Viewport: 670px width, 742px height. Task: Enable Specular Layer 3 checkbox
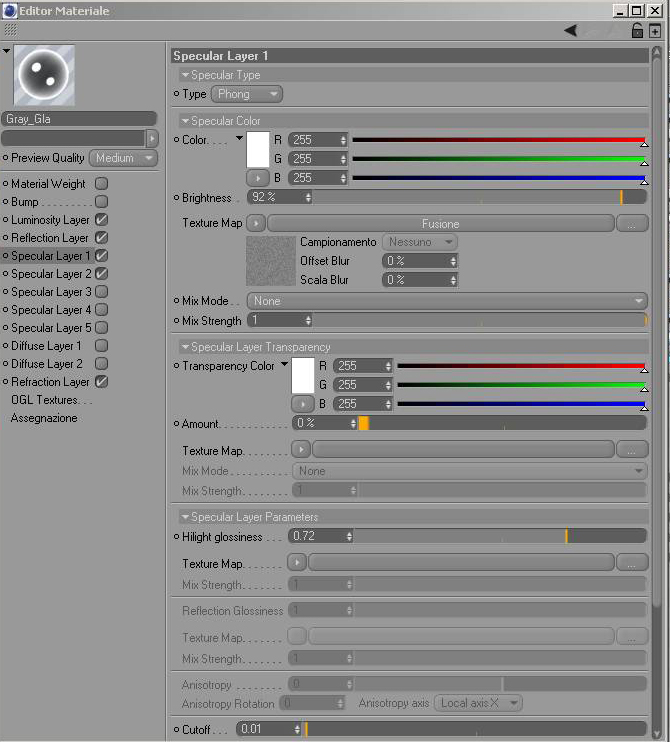101,292
